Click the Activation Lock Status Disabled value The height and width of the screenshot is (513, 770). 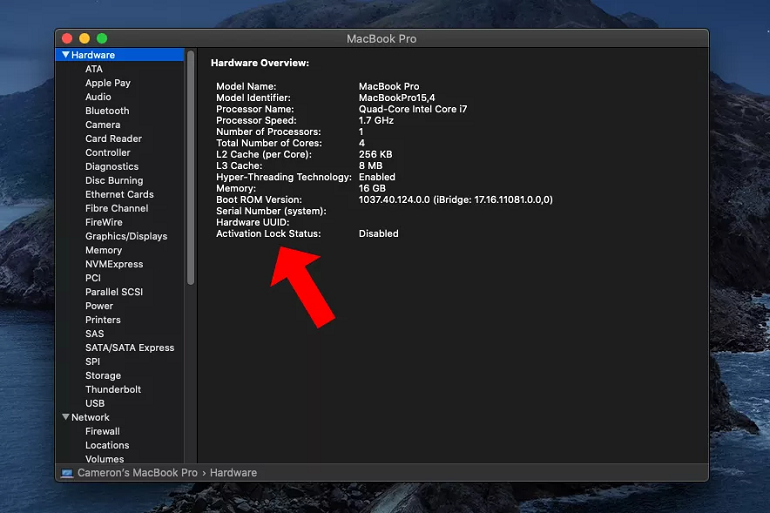[x=379, y=234]
